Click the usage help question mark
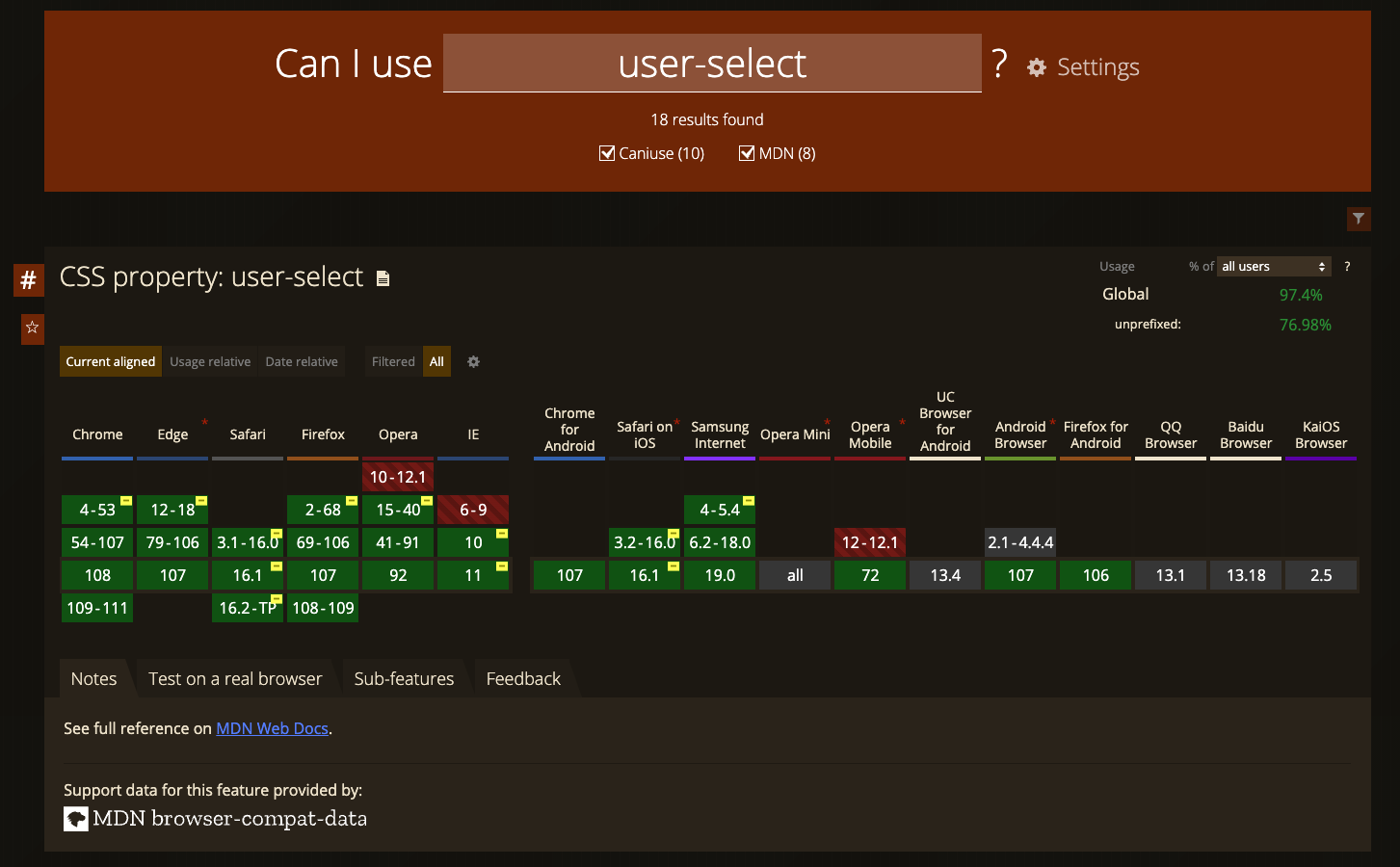This screenshot has height=867, width=1400. tap(1347, 267)
